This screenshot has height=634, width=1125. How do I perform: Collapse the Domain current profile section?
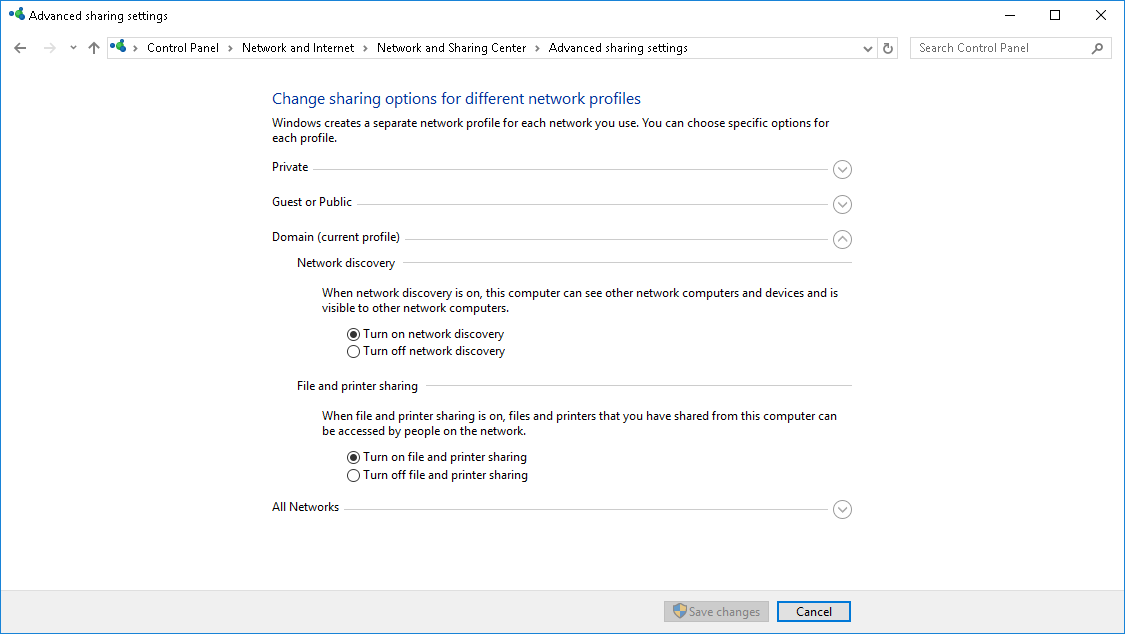842,239
